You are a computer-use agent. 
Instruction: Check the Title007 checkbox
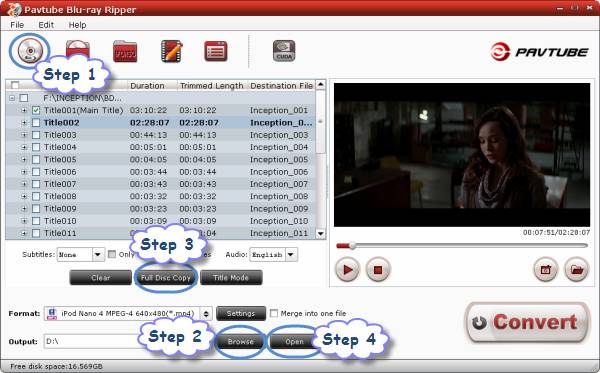pyautogui.click(x=36, y=184)
